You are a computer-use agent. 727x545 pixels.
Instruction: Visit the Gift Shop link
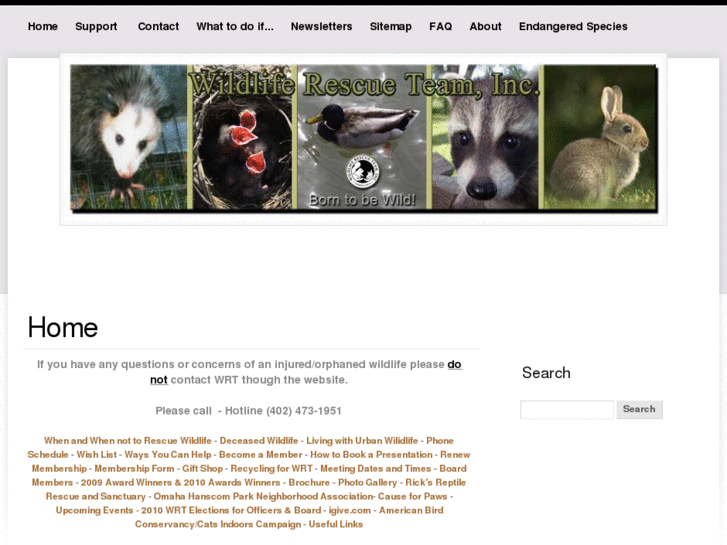(202, 468)
